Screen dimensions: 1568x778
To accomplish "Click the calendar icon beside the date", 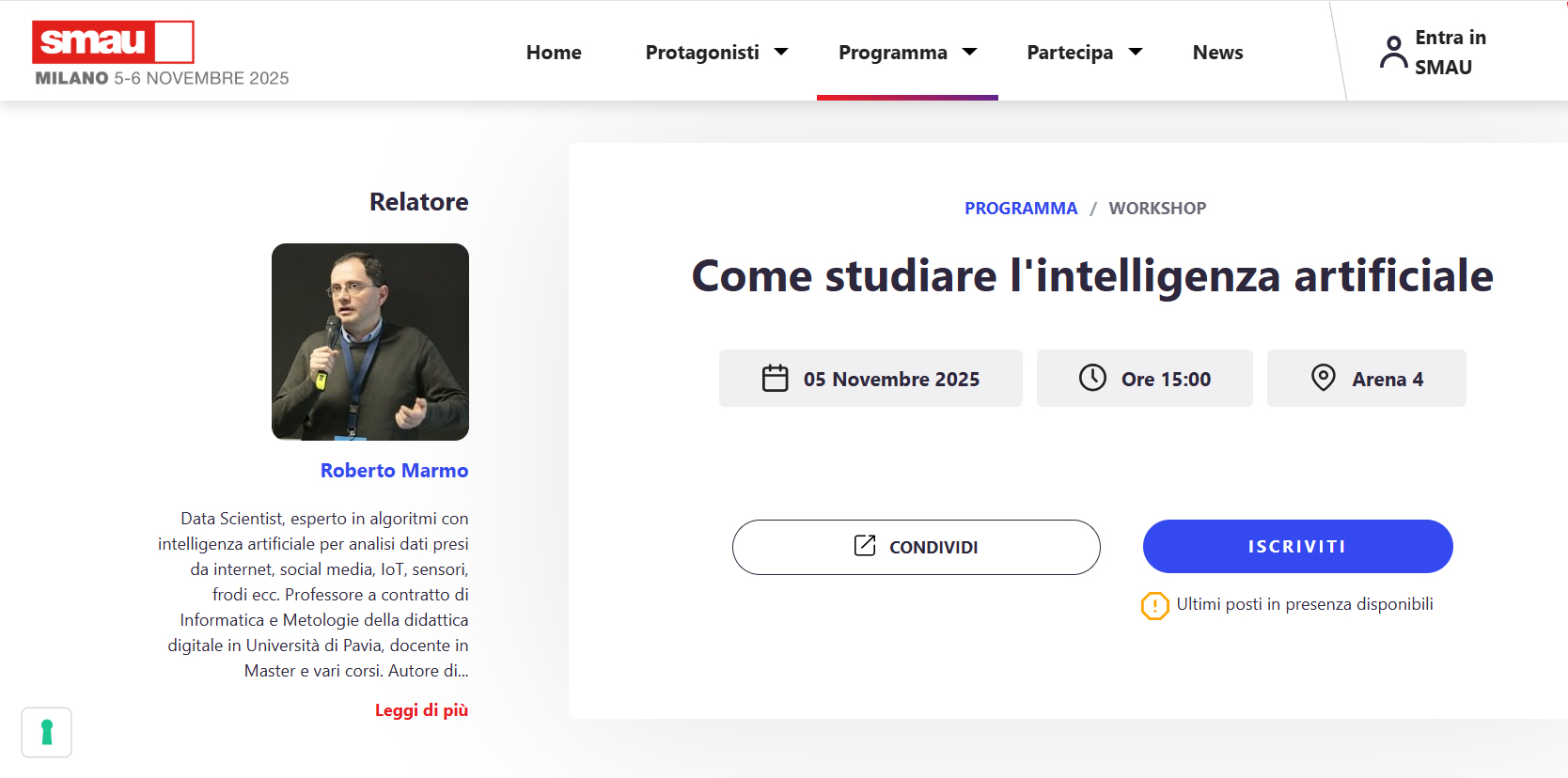I will point(775,379).
